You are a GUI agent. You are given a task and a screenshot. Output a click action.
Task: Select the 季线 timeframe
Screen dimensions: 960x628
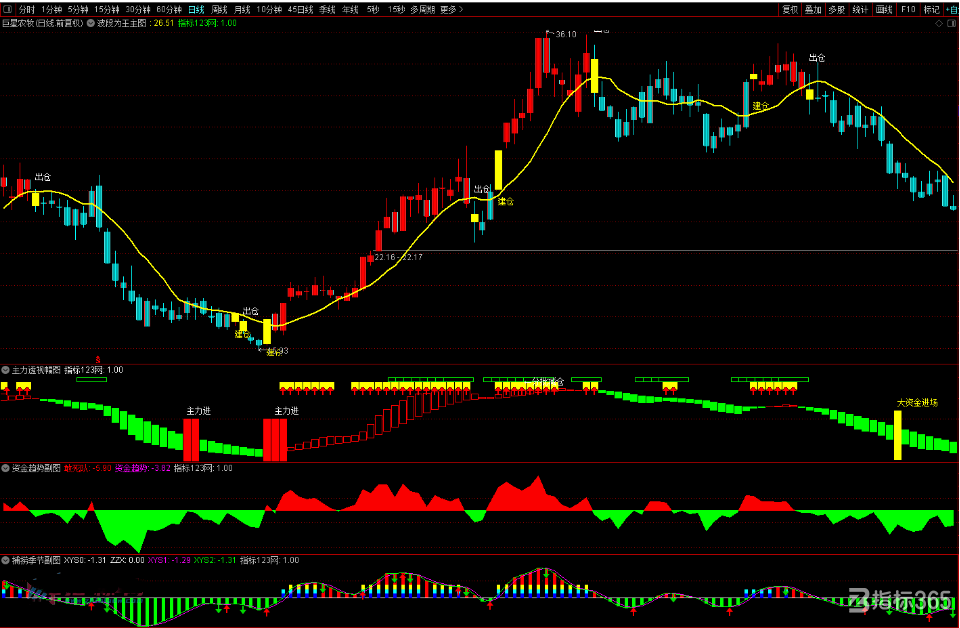coord(328,9)
